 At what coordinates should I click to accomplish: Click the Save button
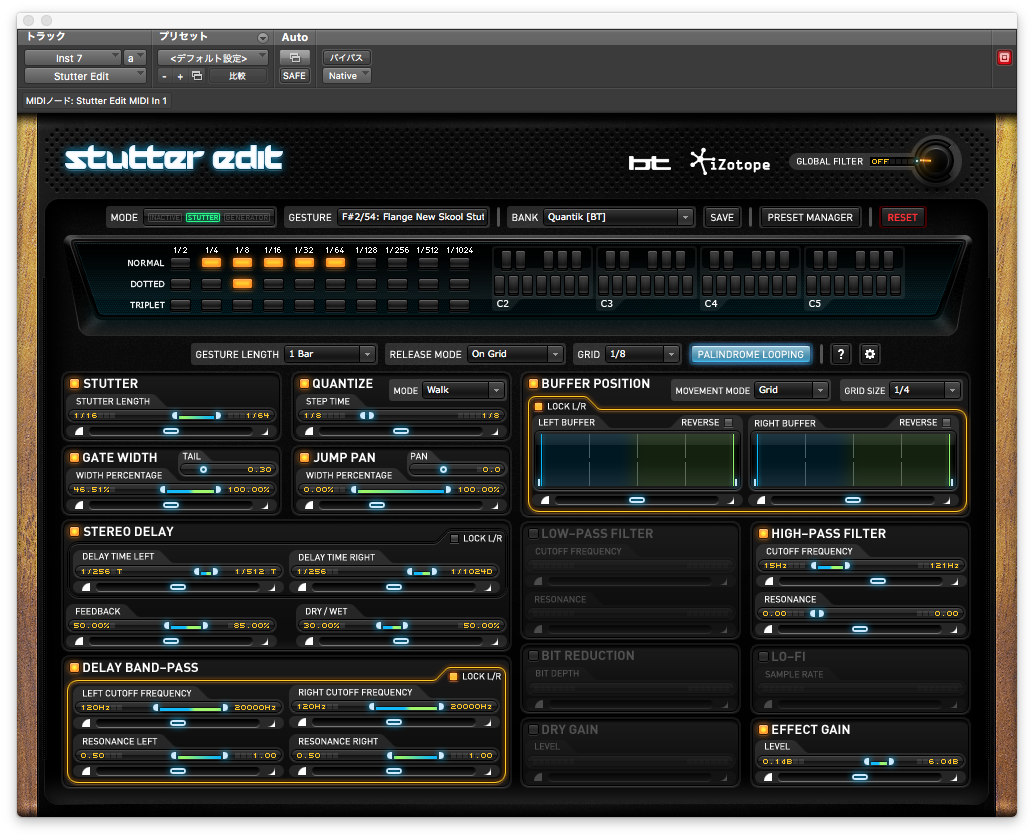722,217
